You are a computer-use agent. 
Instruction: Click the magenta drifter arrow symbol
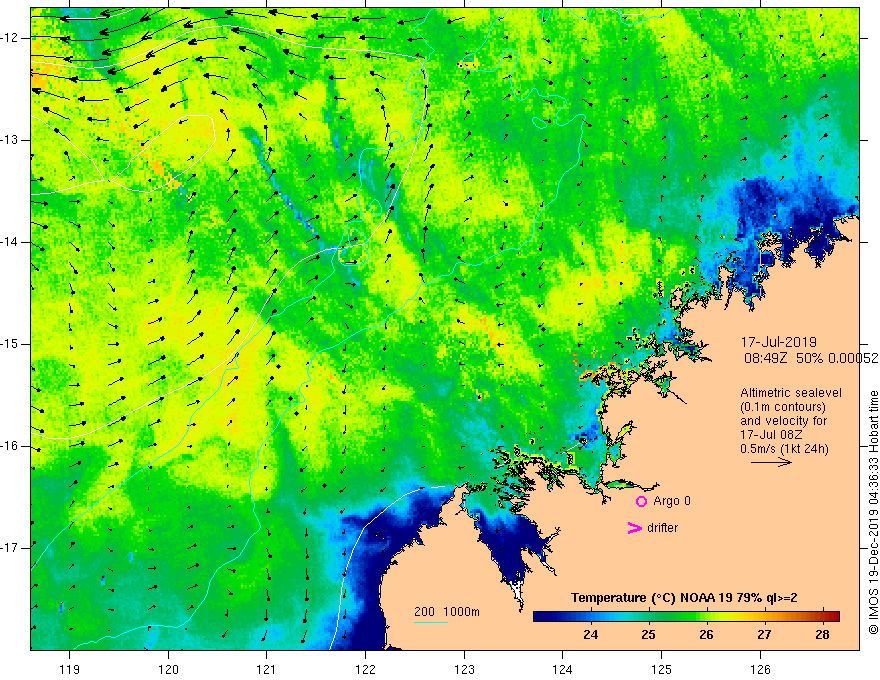tap(634, 528)
